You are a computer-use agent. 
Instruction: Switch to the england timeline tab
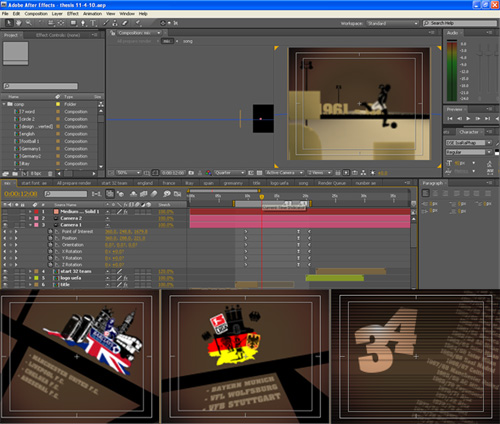click(145, 183)
